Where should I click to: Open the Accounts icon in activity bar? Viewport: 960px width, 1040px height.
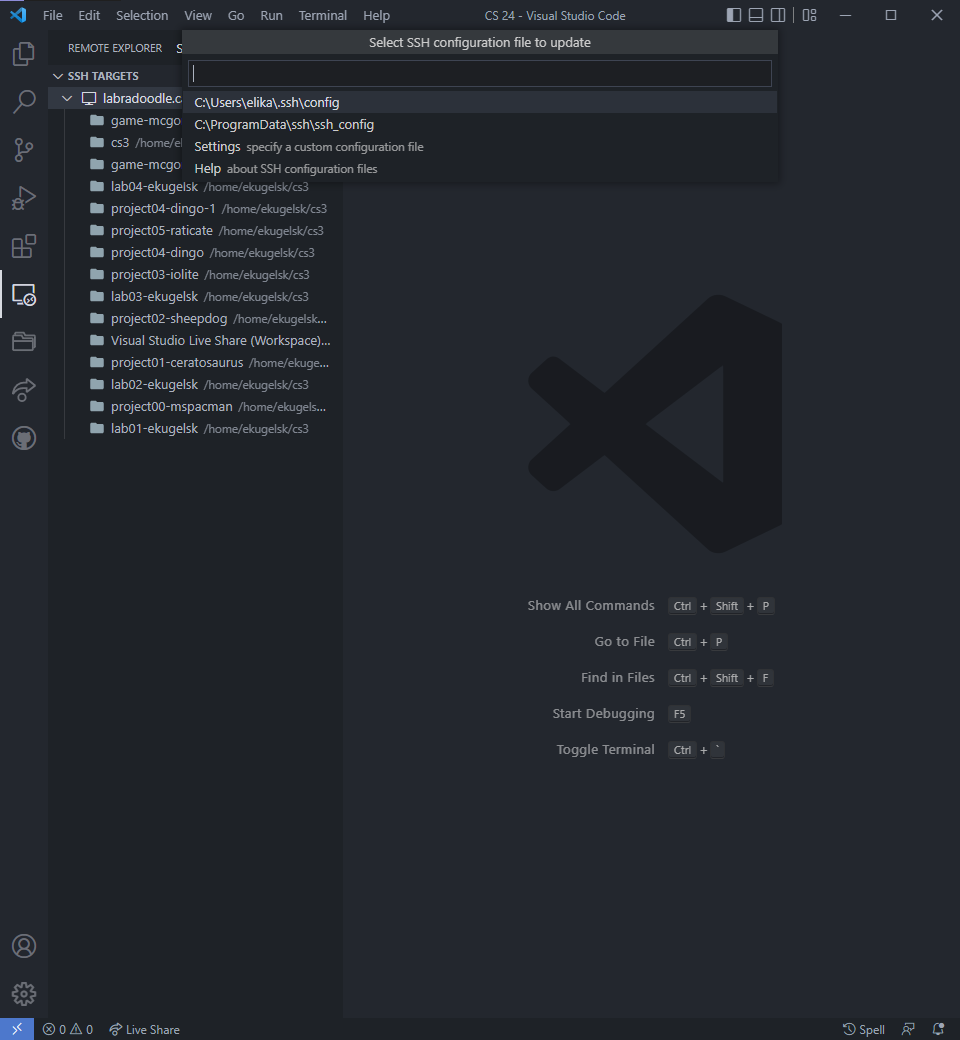pyautogui.click(x=24, y=946)
